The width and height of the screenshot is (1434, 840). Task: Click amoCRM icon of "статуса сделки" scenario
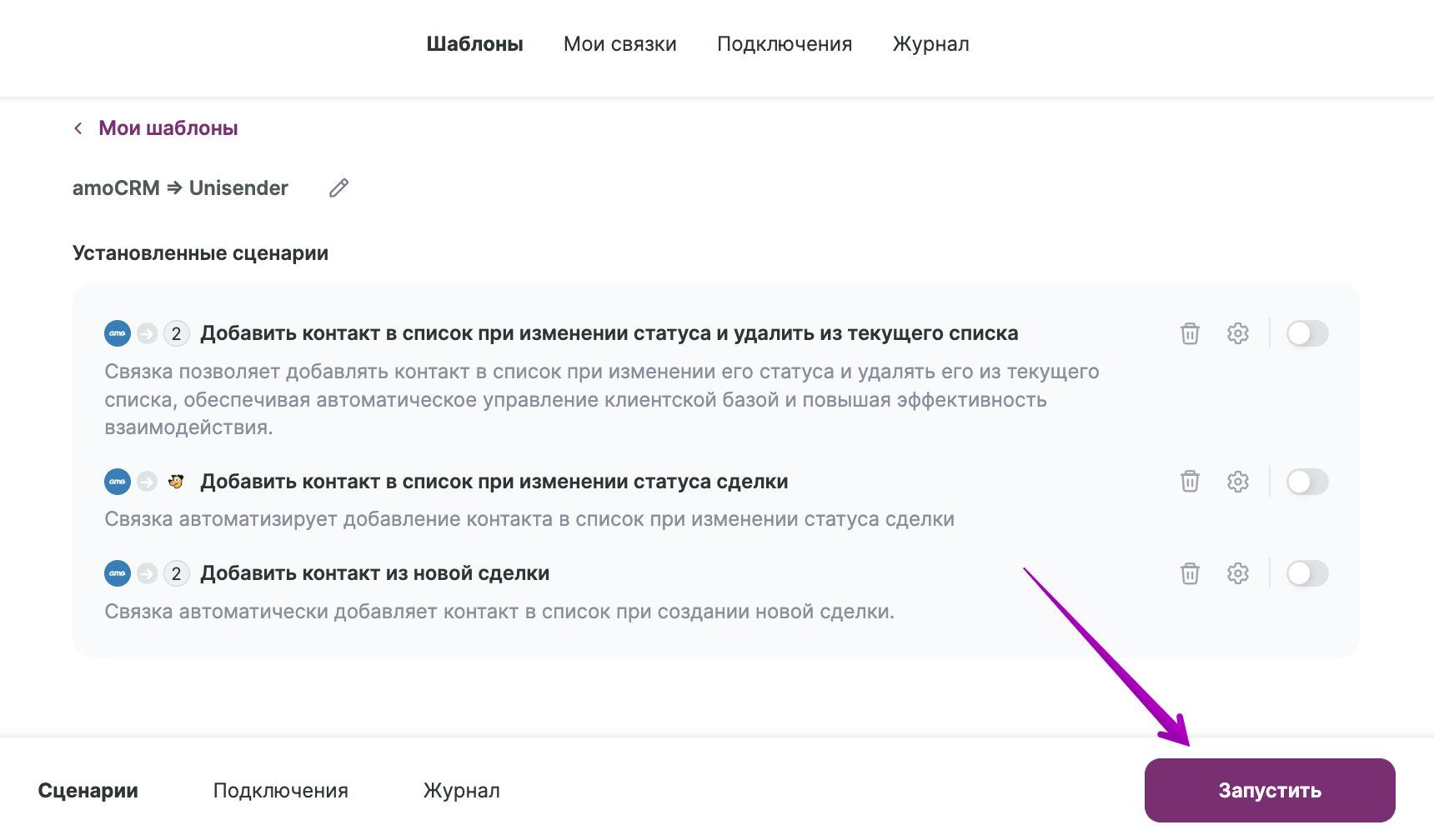(x=118, y=482)
